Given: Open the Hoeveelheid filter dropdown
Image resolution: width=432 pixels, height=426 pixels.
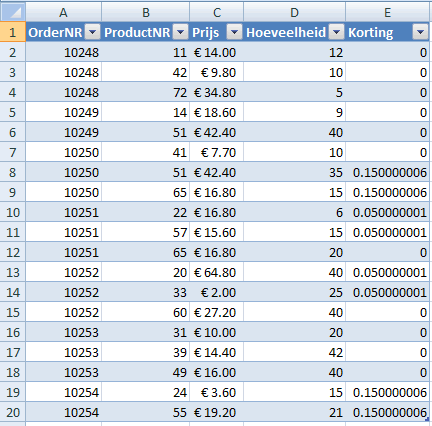Looking at the screenshot, I should pos(336,32).
